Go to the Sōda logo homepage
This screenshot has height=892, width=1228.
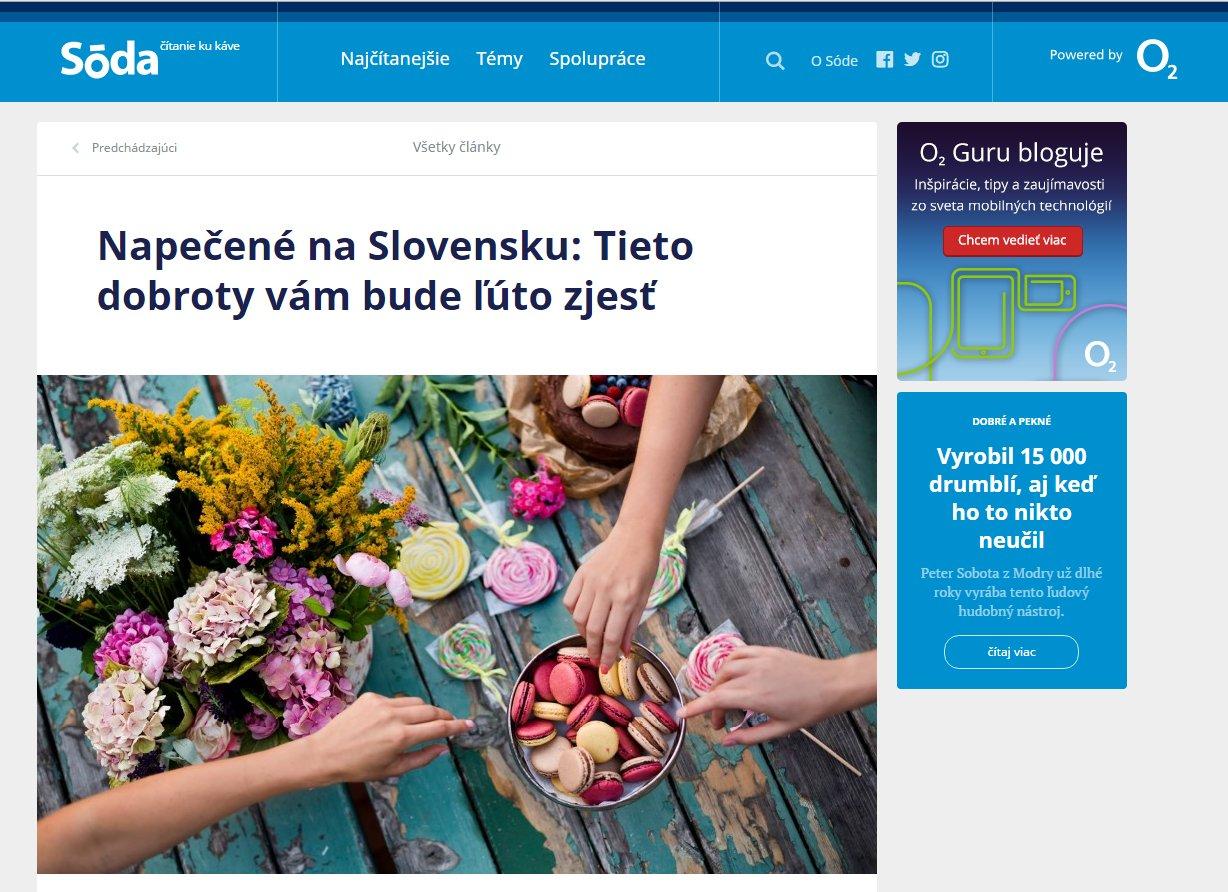[x=110, y=59]
